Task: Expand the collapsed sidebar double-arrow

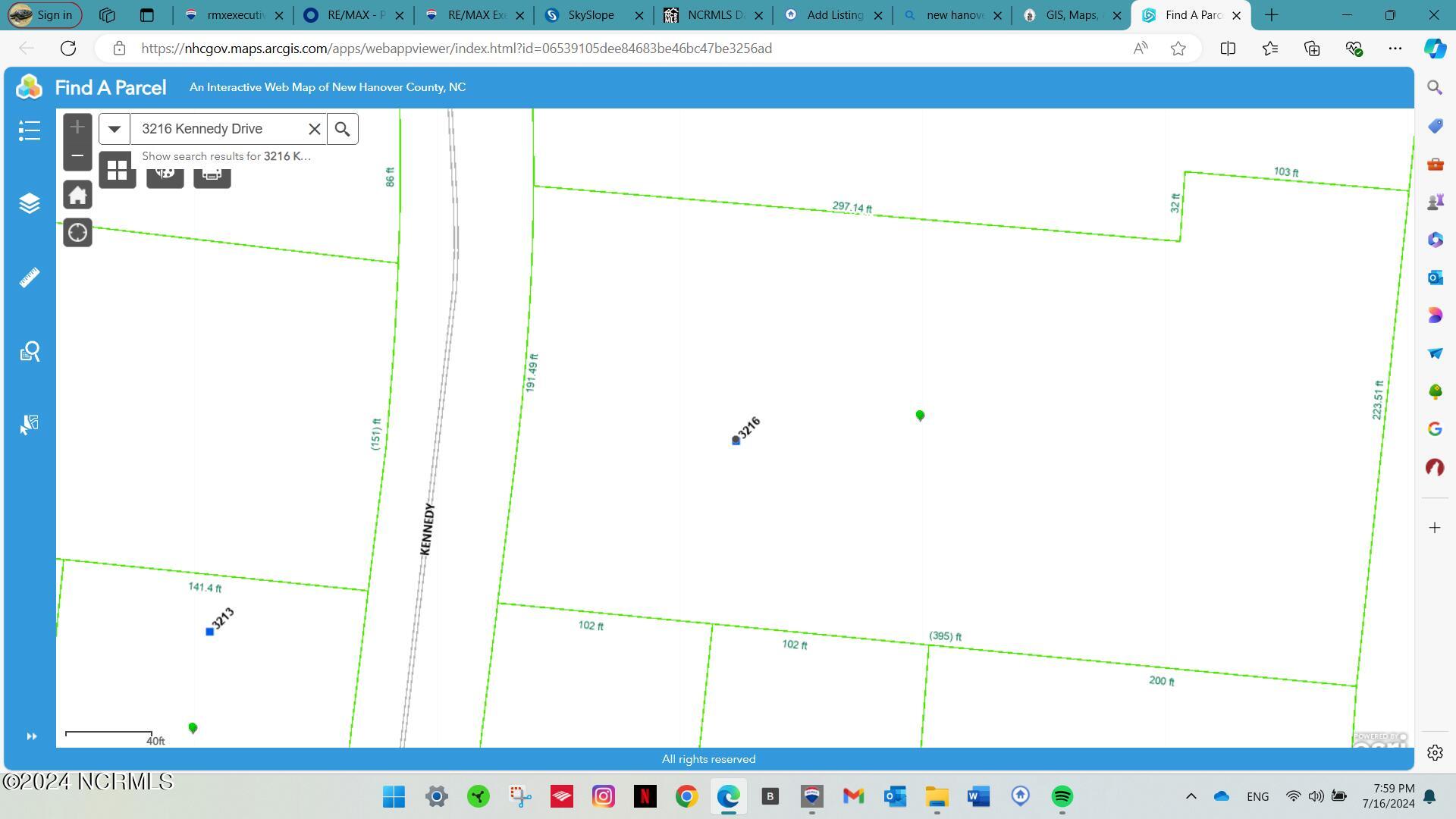Action: click(31, 736)
